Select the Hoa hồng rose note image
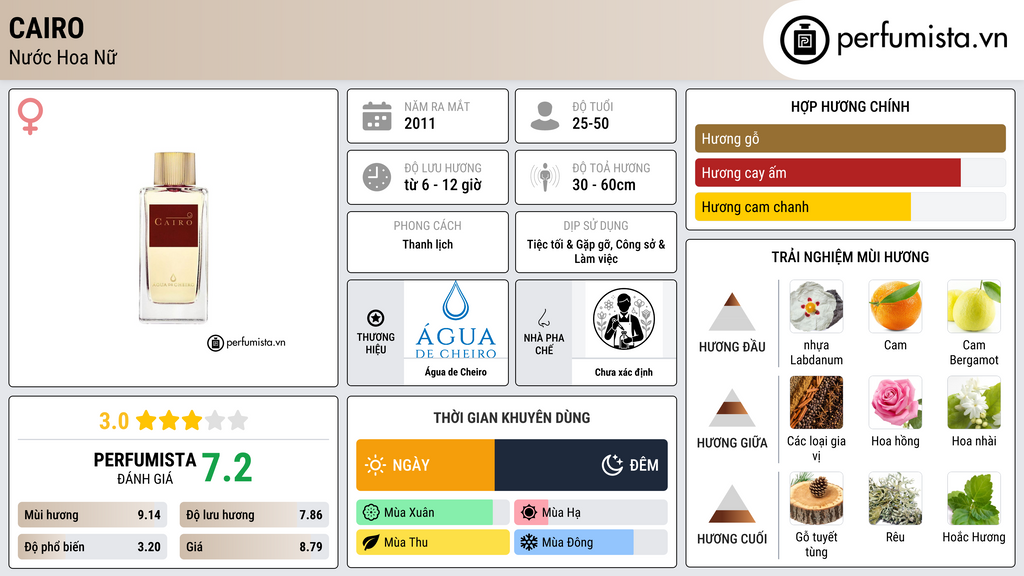 click(895, 402)
